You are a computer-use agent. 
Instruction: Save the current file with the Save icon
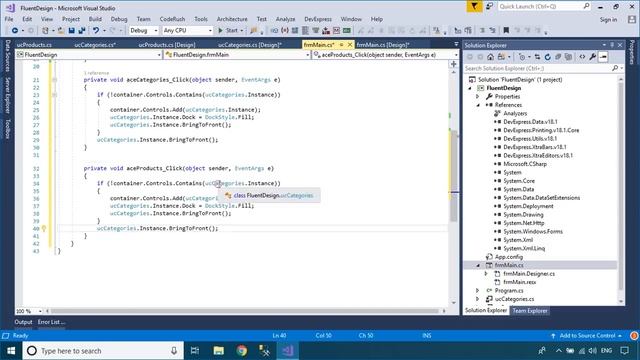[x=71, y=31]
